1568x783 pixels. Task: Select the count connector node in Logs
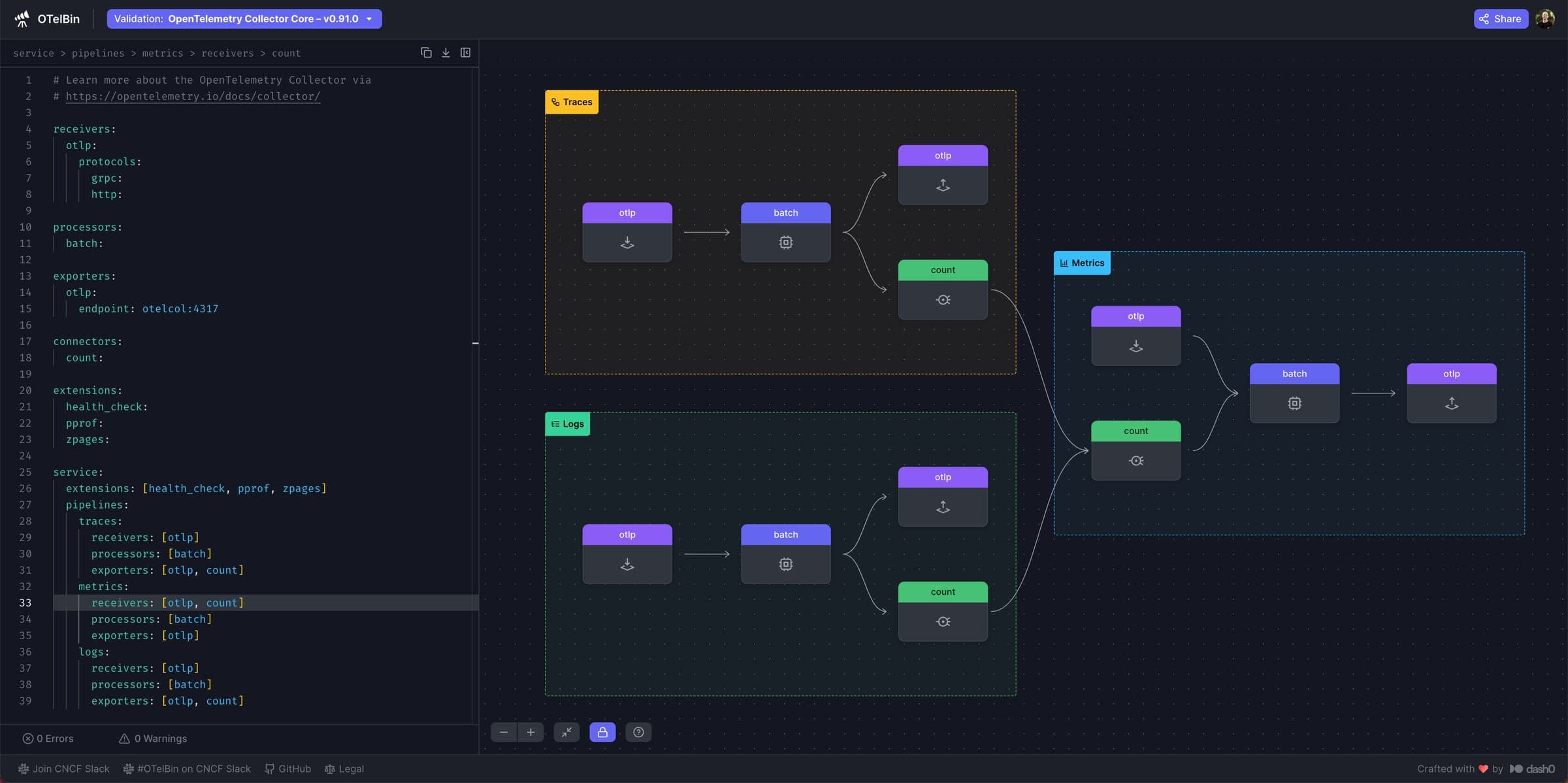(x=943, y=611)
